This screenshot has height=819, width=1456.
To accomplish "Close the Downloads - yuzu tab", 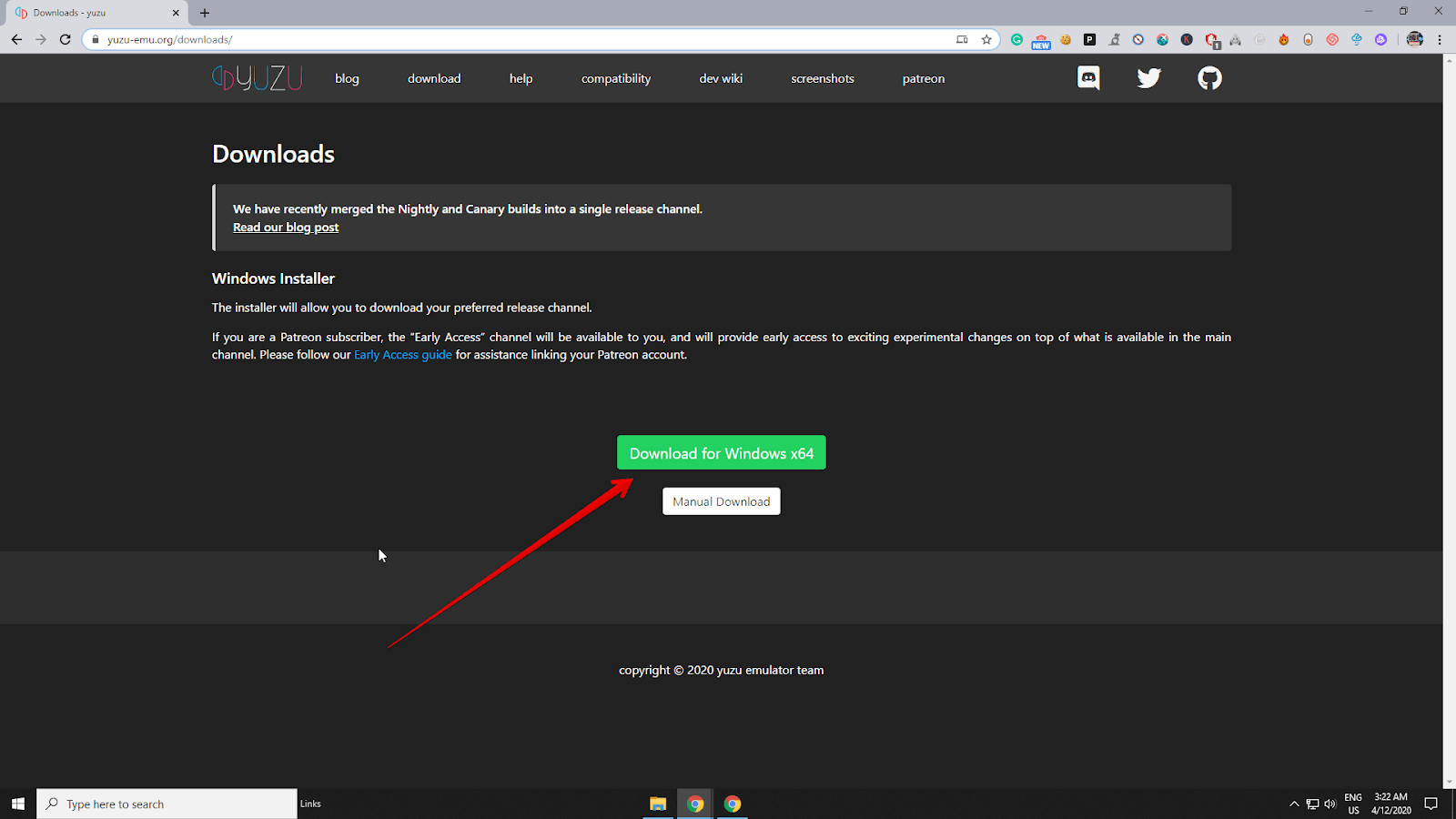I will [x=176, y=13].
